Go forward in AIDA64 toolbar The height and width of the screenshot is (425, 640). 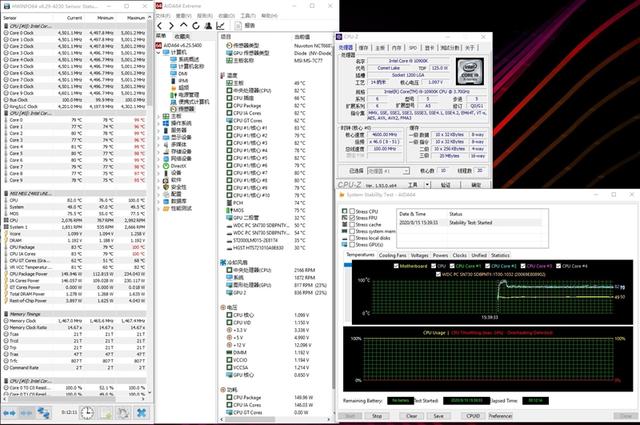tap(171, 26)
